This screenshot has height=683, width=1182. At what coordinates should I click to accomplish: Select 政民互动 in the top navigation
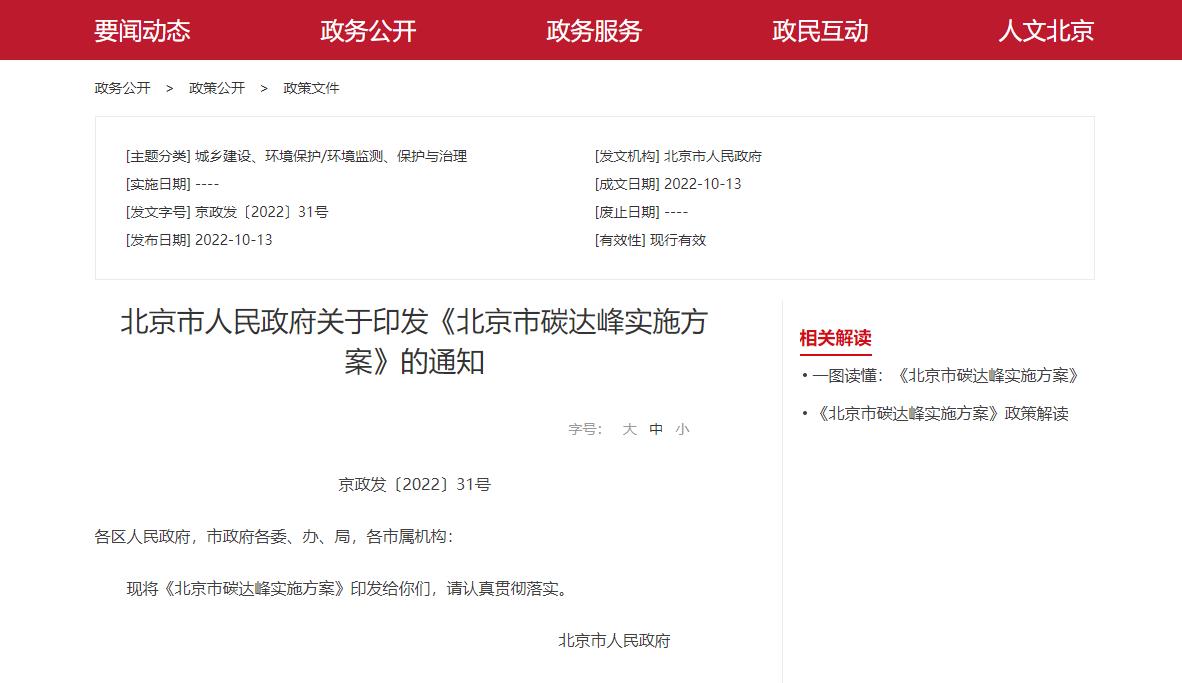(820, 31)
